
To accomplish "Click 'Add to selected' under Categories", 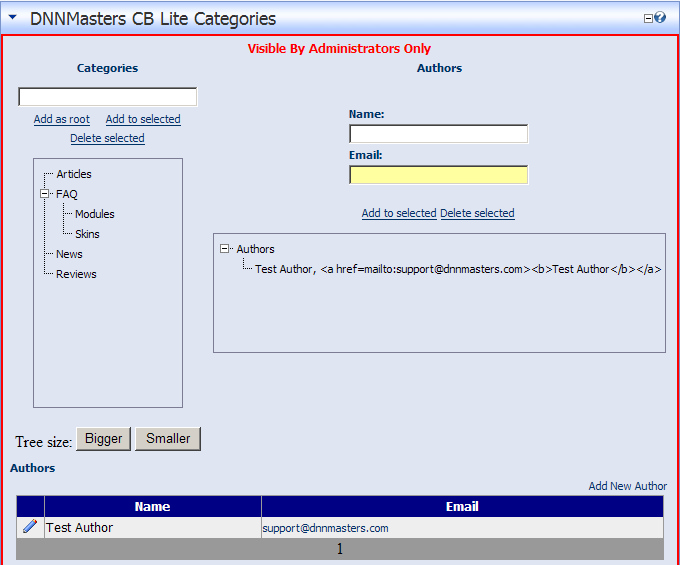I will pos(143,119).
